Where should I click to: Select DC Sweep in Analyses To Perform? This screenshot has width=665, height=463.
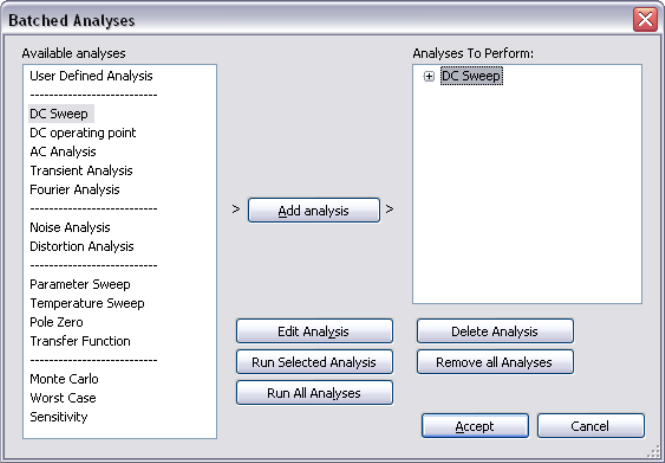point(471,76)
